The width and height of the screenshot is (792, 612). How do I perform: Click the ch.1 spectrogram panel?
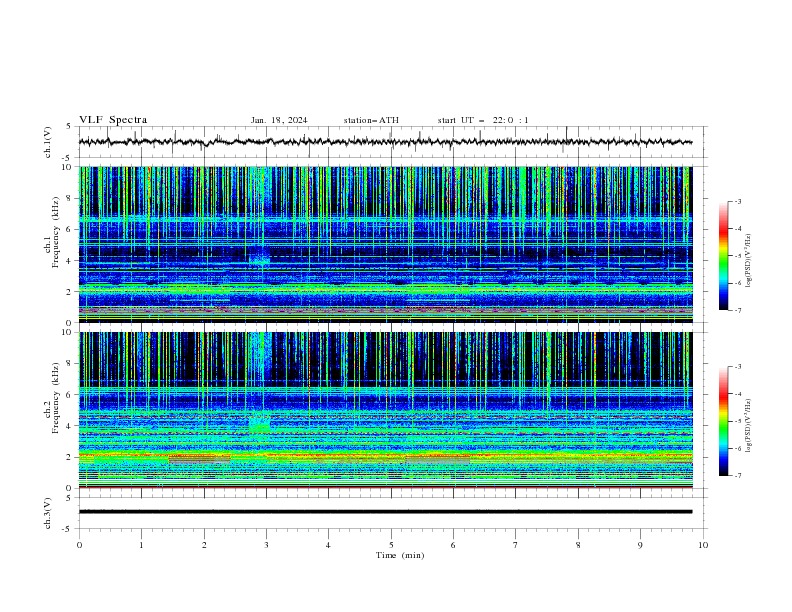coord(386,244)
